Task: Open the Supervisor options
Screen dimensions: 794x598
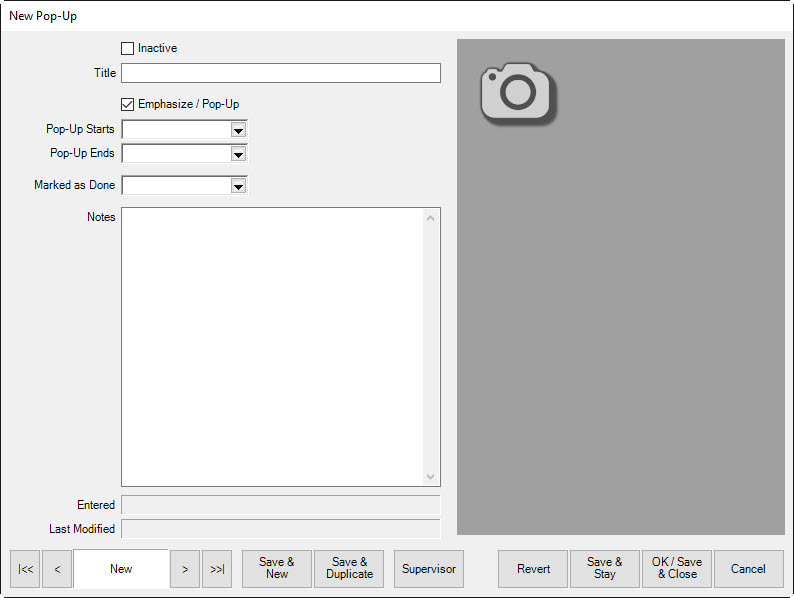Action: [429, 569]
